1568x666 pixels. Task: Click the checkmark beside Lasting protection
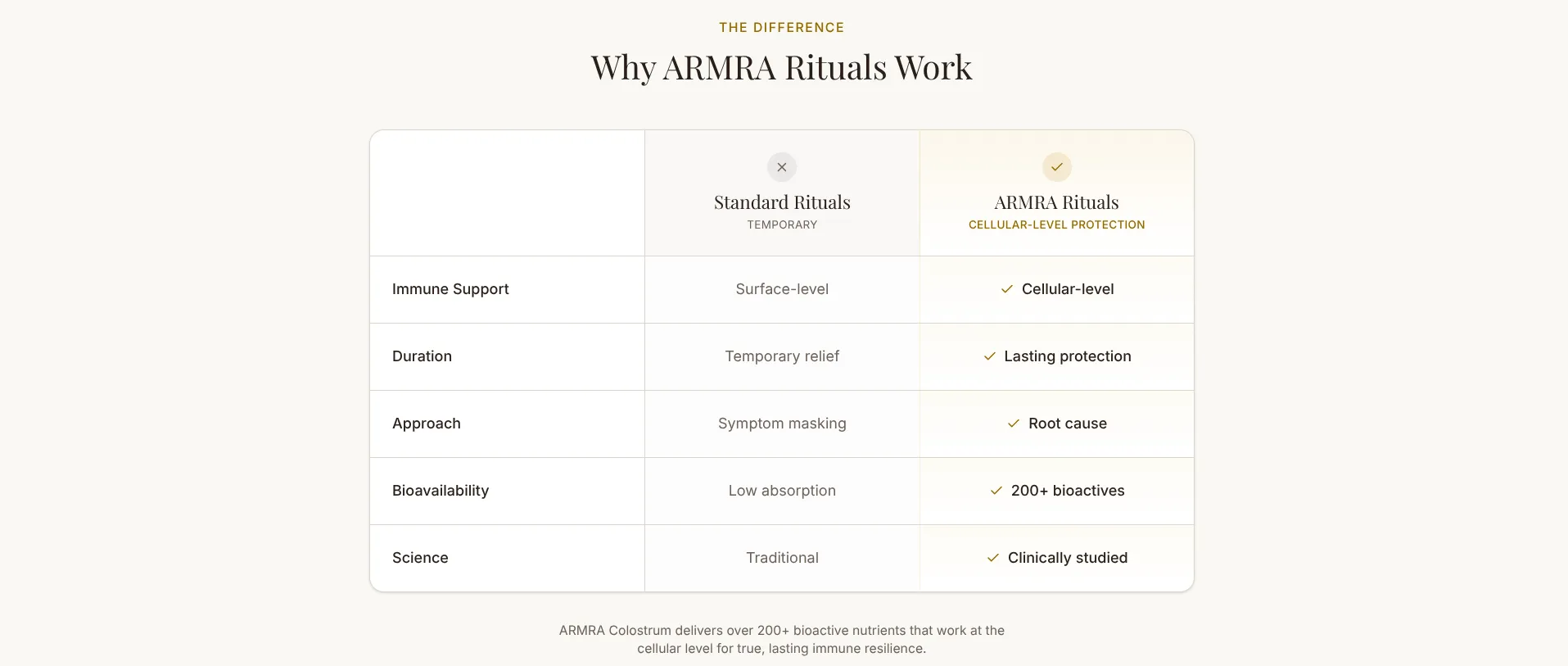coord(990,356)
